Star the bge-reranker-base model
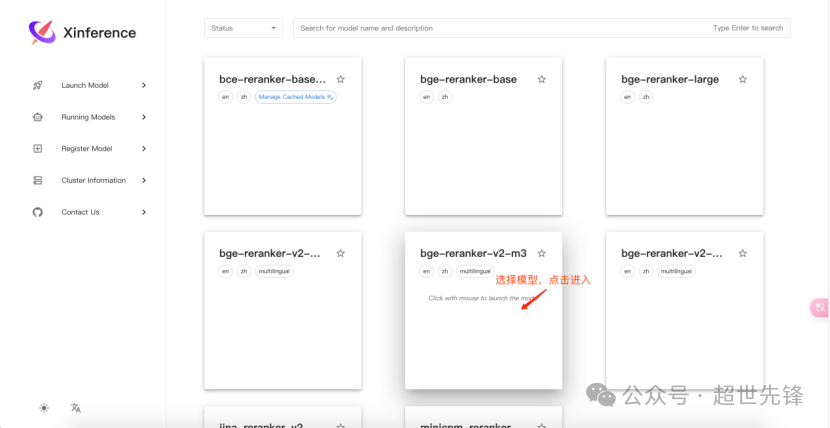The image size is (830, 428). point(542,79)
